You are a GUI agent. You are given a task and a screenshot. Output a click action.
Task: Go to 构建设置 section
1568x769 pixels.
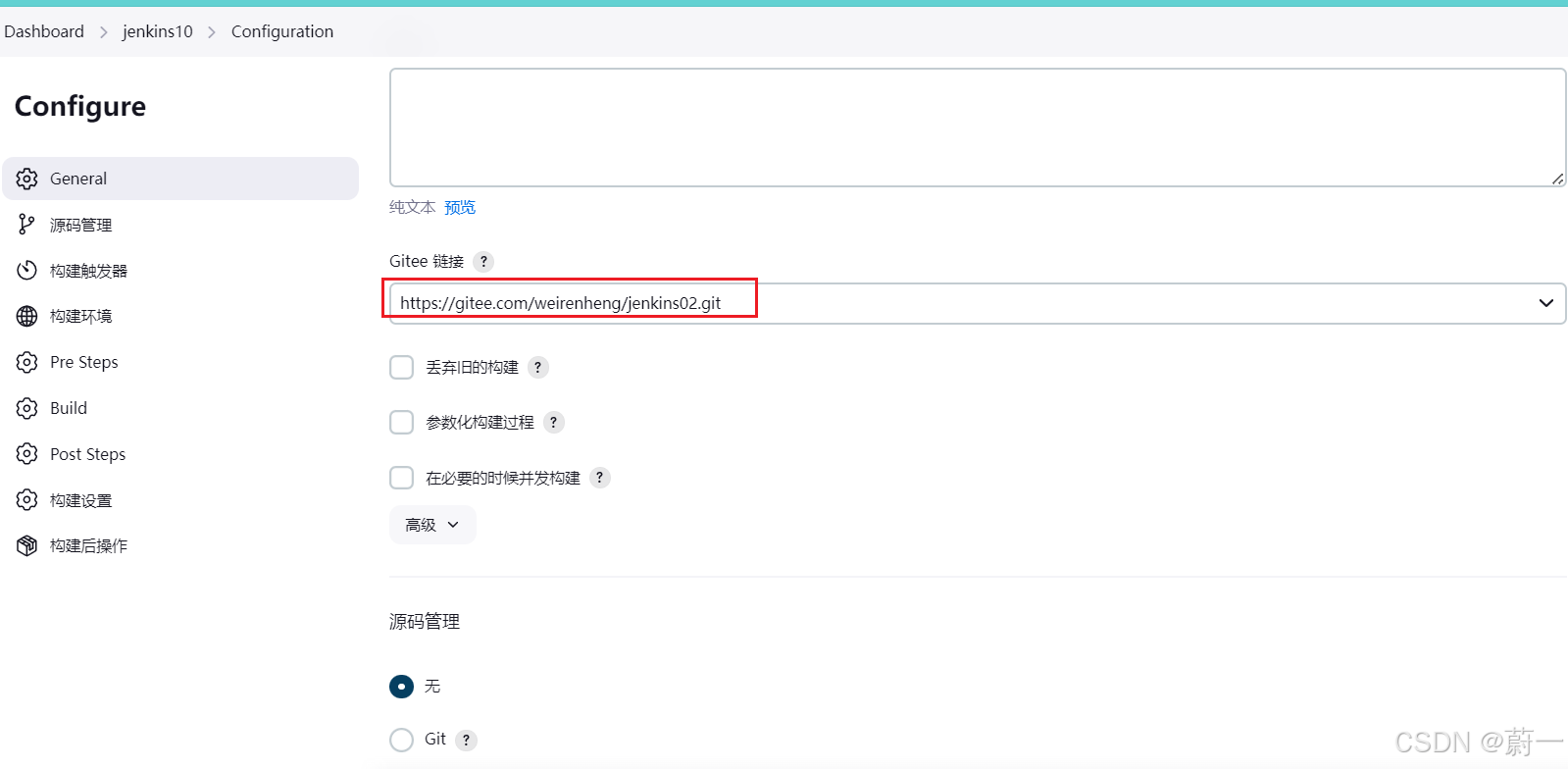(x=180, y=500)
